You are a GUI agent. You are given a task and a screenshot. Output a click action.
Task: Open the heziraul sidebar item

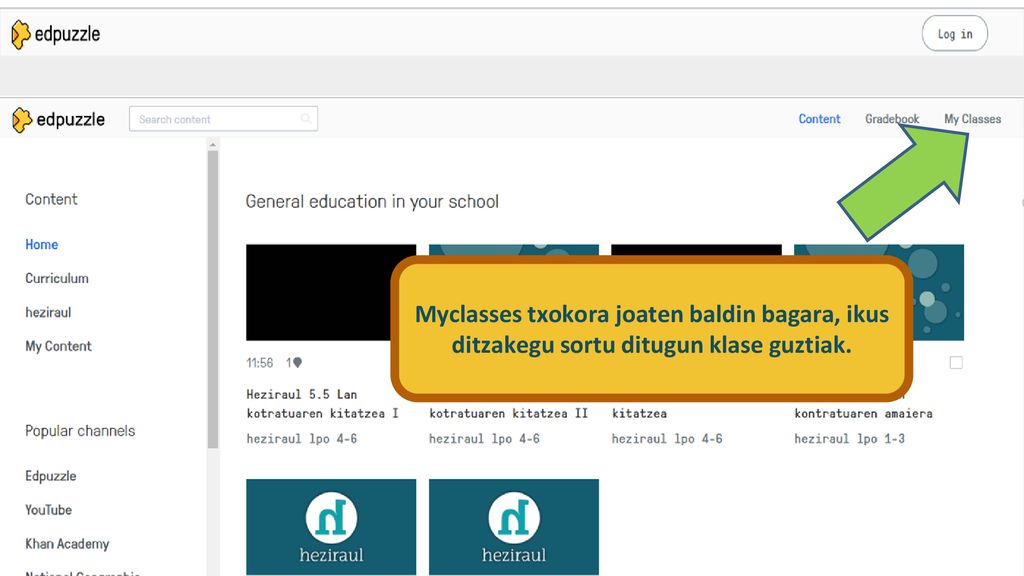coord(48,312)
